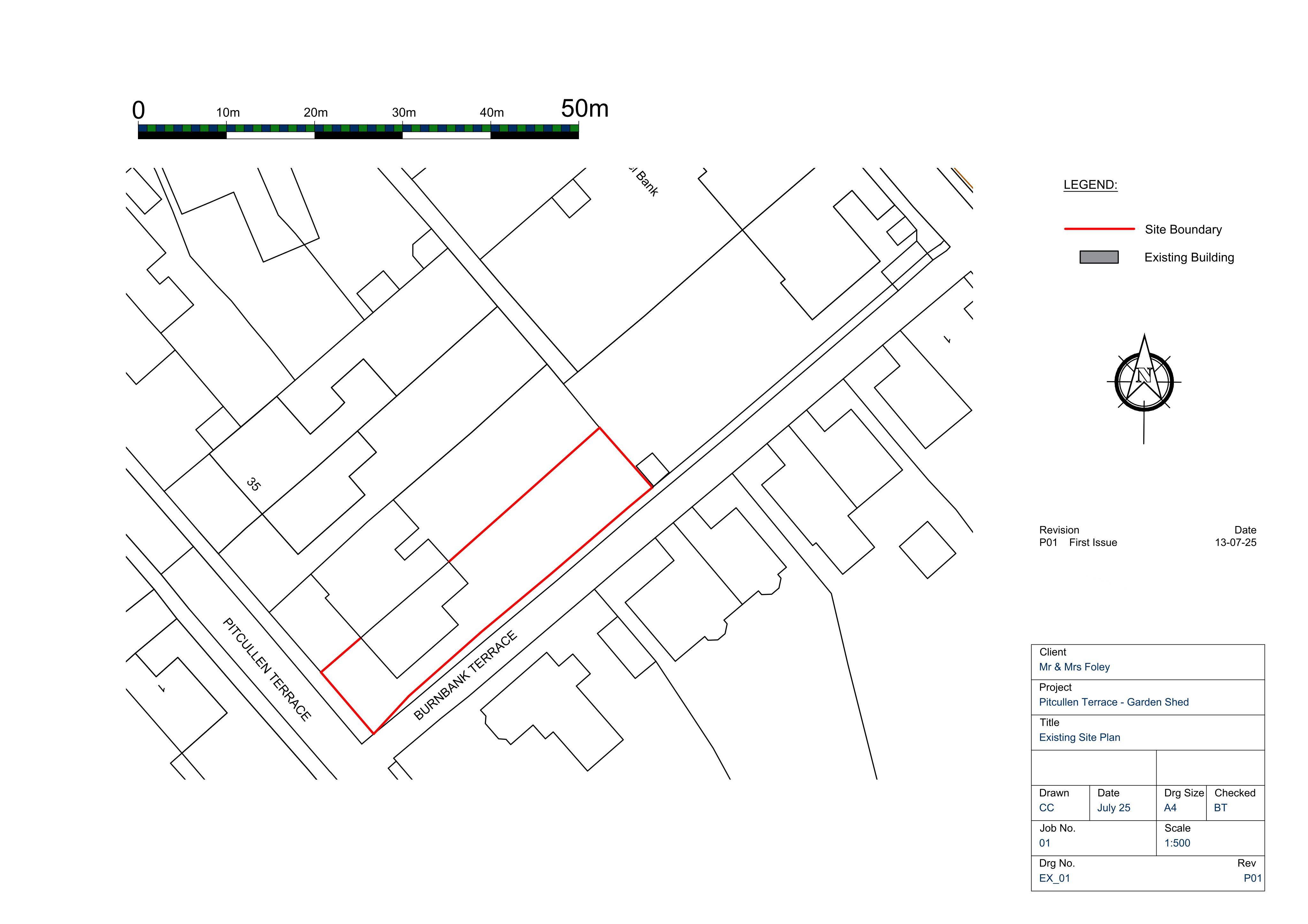The height and width of the screenshot is (924, 1308).
Task: Click the 'PITCULLEN TERRACE' street label
Action: point(267,670)
